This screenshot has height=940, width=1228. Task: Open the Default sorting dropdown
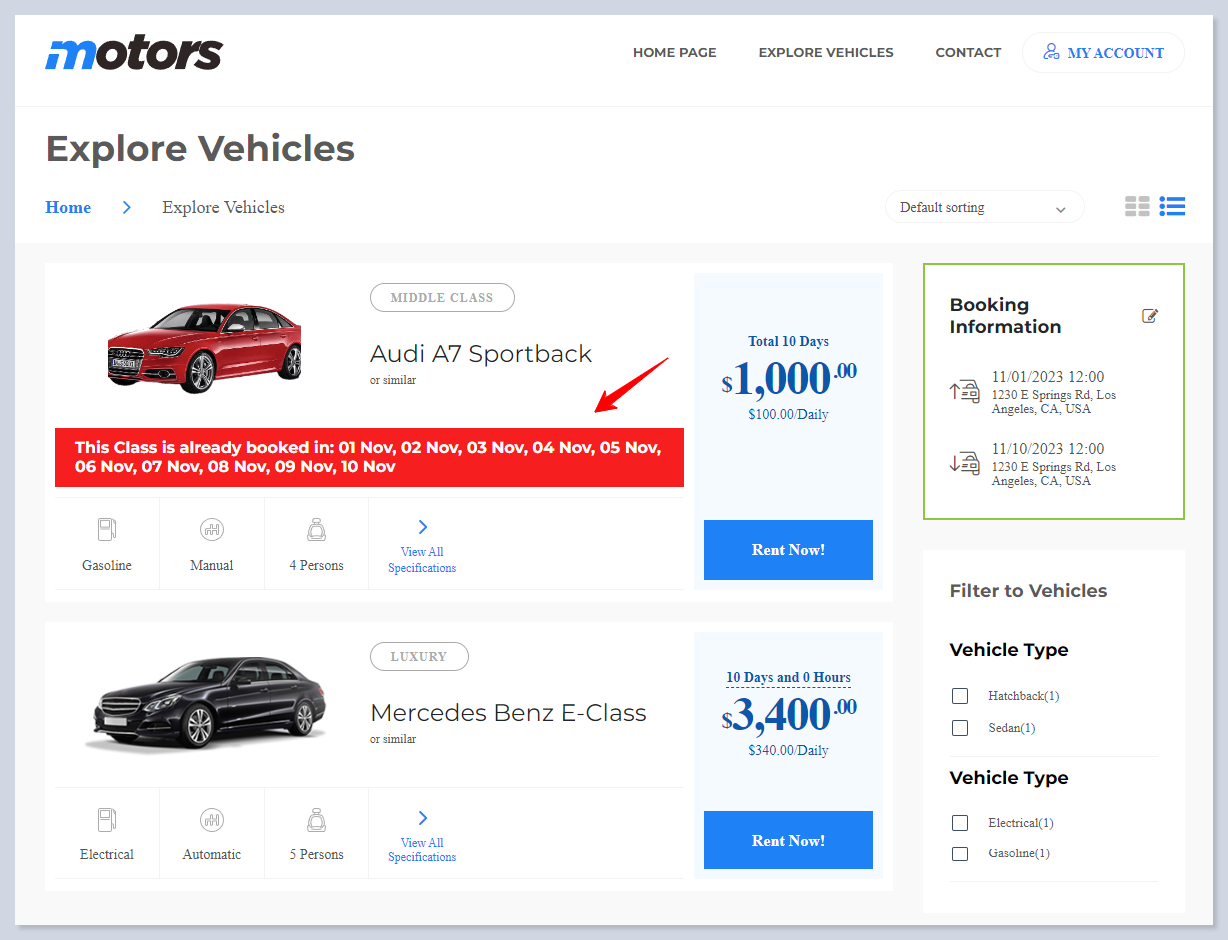click(984, 207)
